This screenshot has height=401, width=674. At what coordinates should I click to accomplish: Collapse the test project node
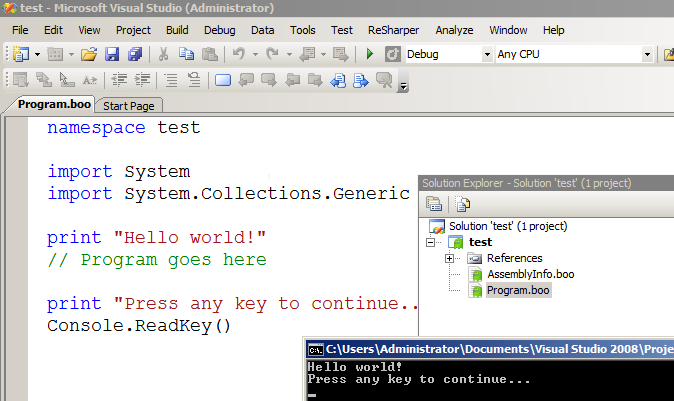430,242
